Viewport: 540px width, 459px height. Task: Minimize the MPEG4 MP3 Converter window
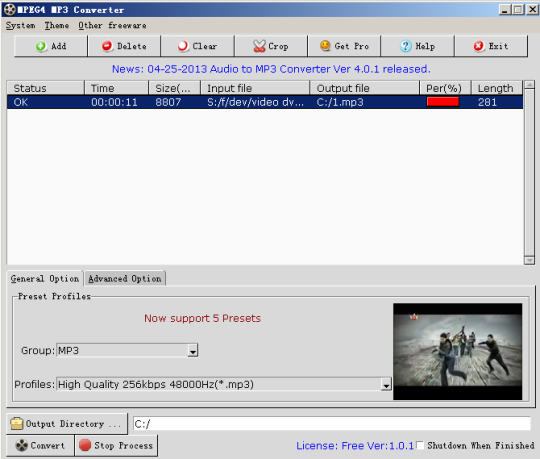pos(505,9)
